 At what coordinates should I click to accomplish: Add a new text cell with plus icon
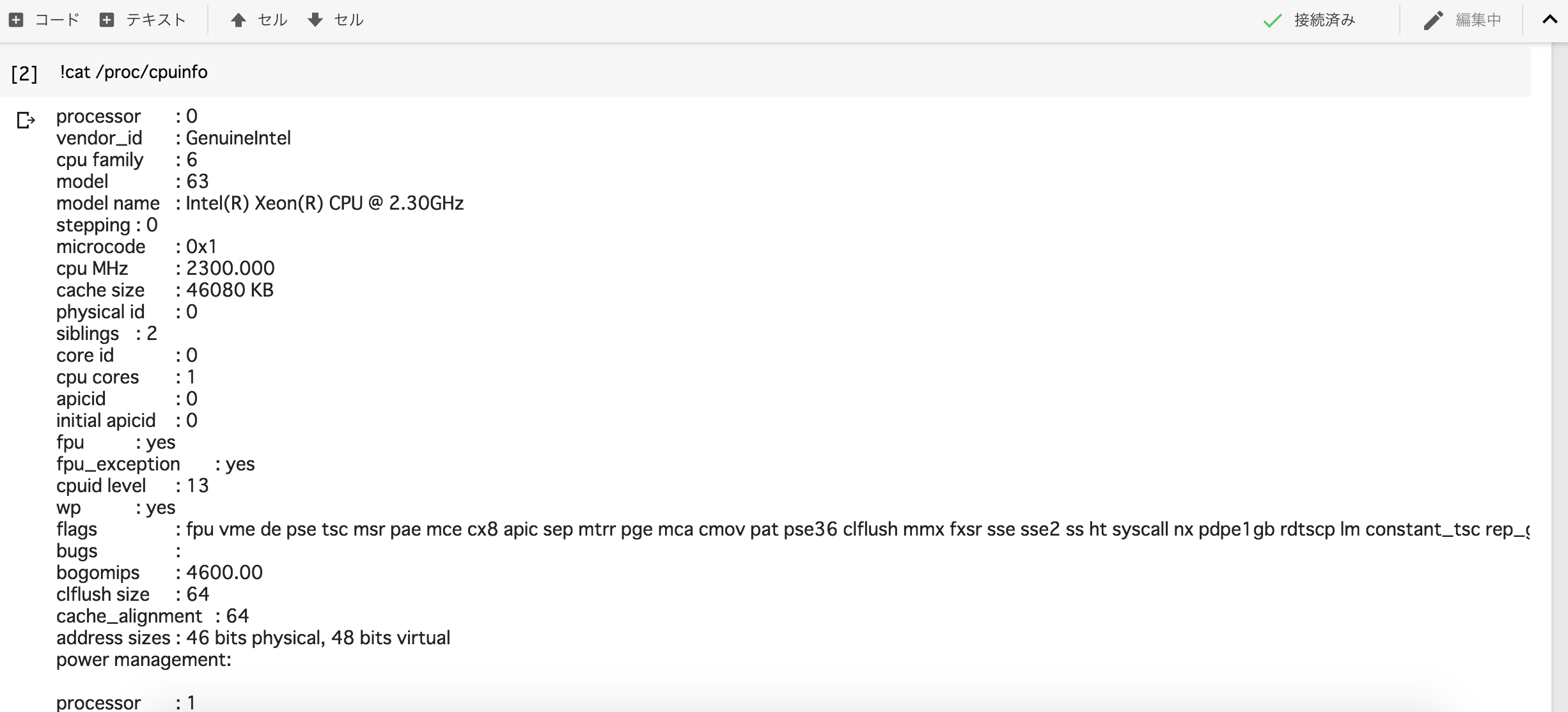[107, 20]
